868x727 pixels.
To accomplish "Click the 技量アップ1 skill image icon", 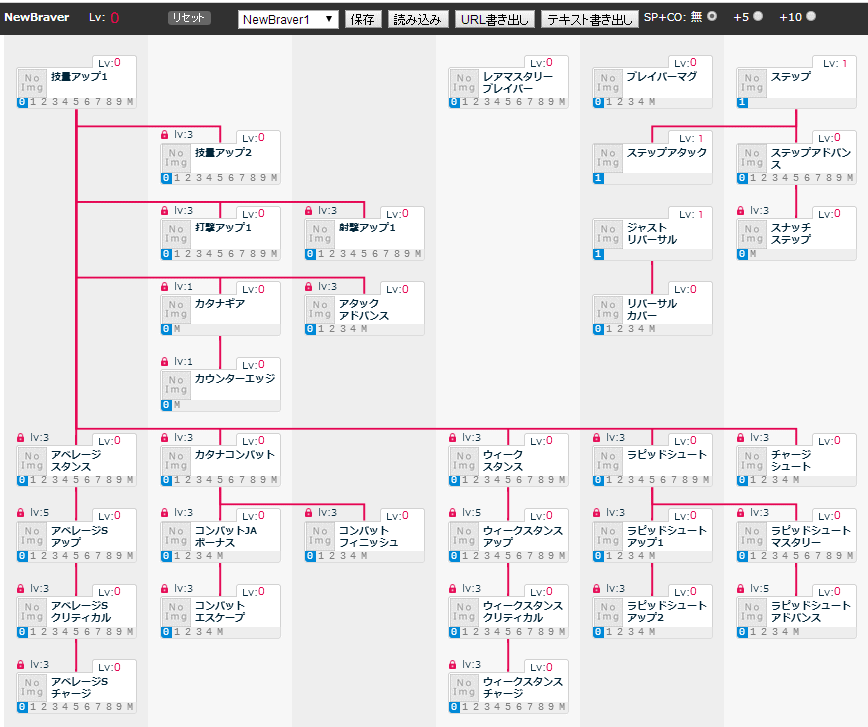I will coord(32,83).
